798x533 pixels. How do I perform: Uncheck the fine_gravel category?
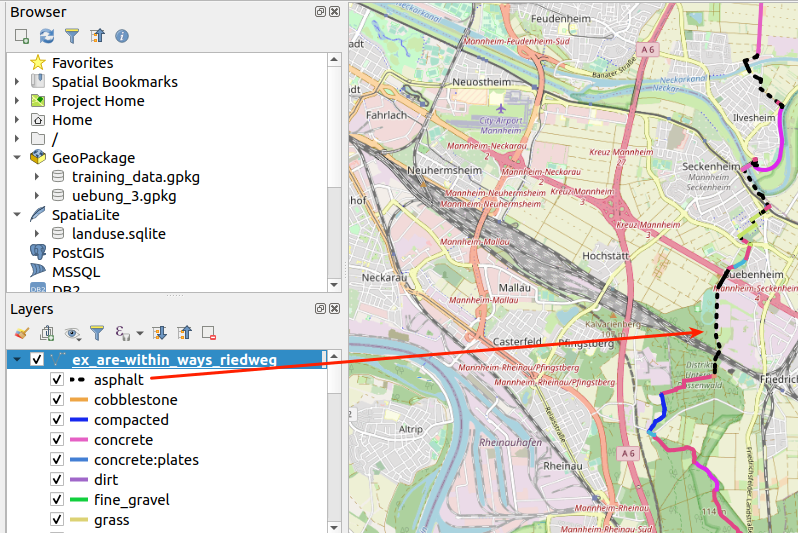(x=57, y=499)
